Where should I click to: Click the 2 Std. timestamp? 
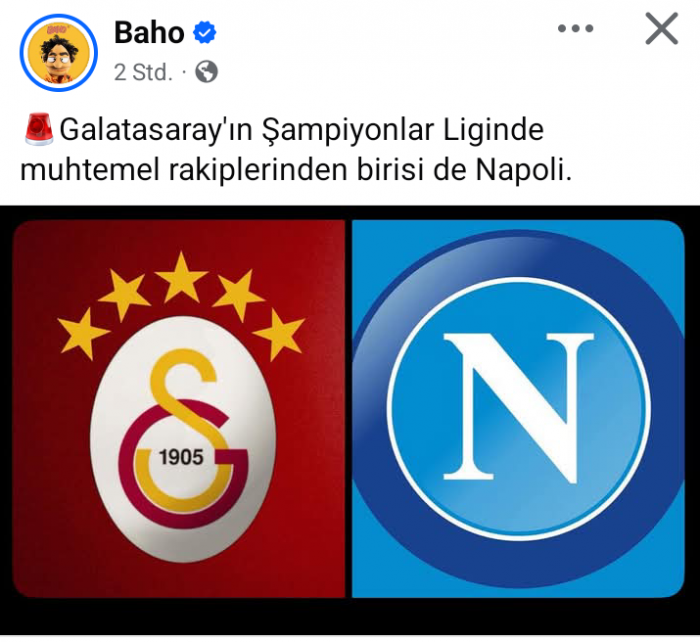(x=143, y=72)
